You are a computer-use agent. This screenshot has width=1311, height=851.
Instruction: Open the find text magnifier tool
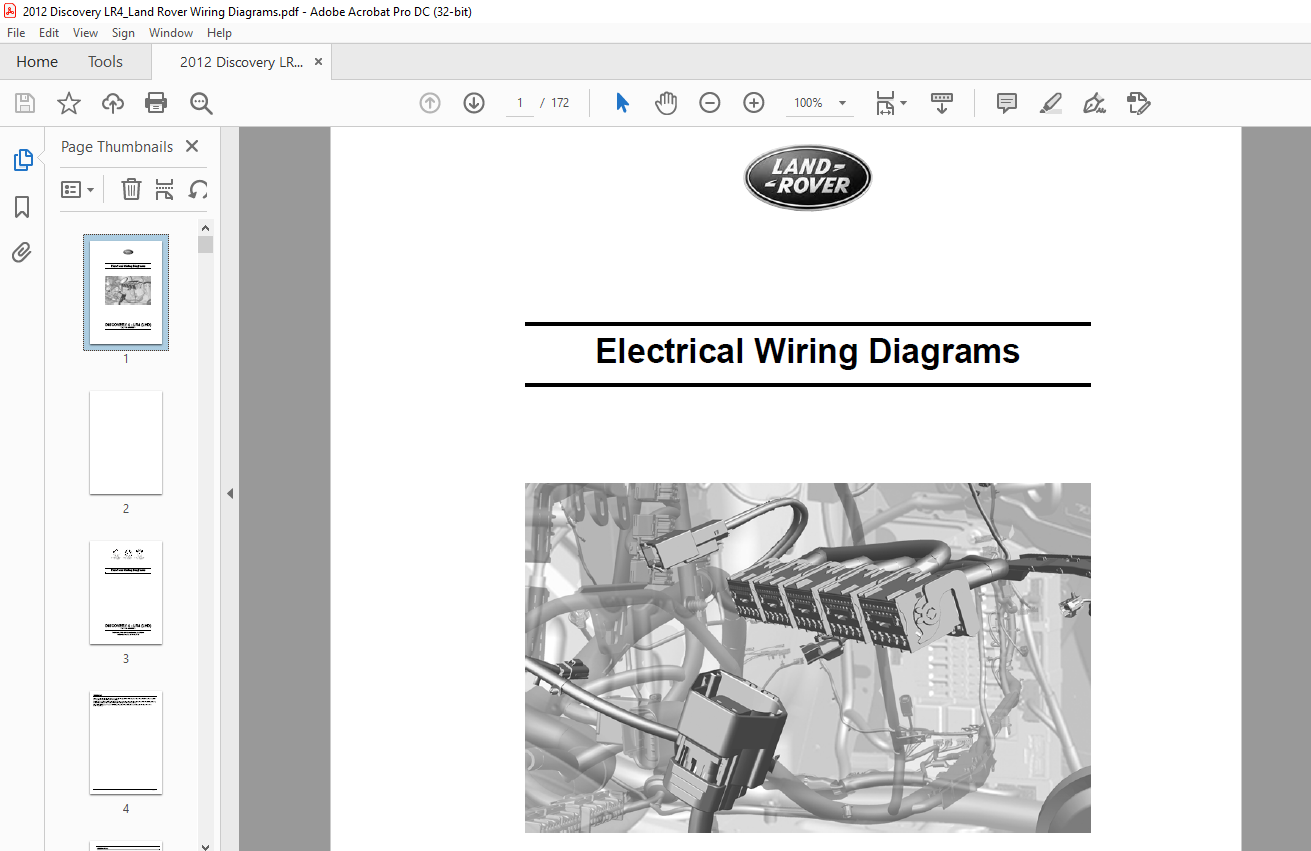pyautogui.click(x=201, y=103)
